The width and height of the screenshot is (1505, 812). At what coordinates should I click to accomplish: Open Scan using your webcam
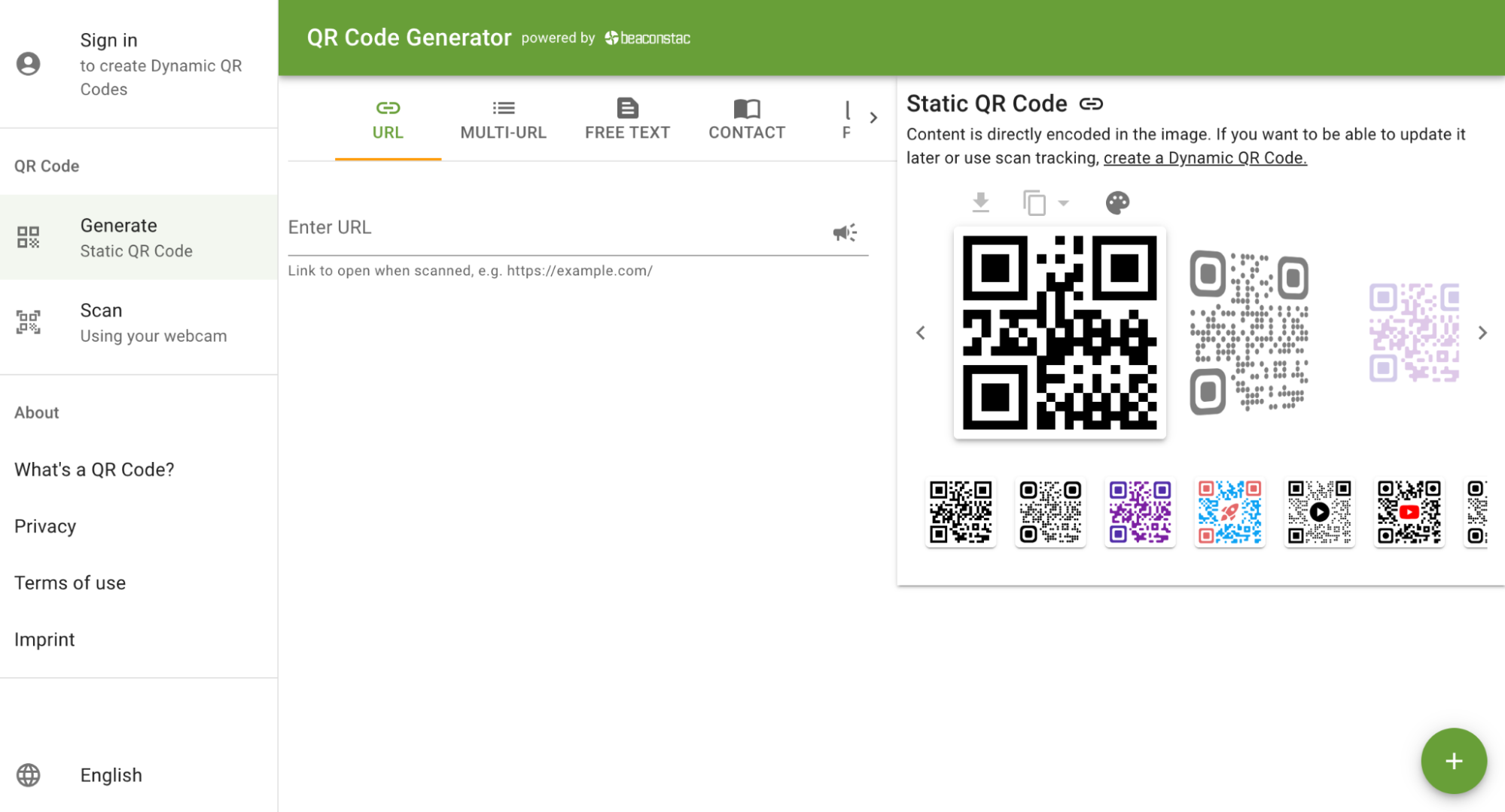point(139,322)
